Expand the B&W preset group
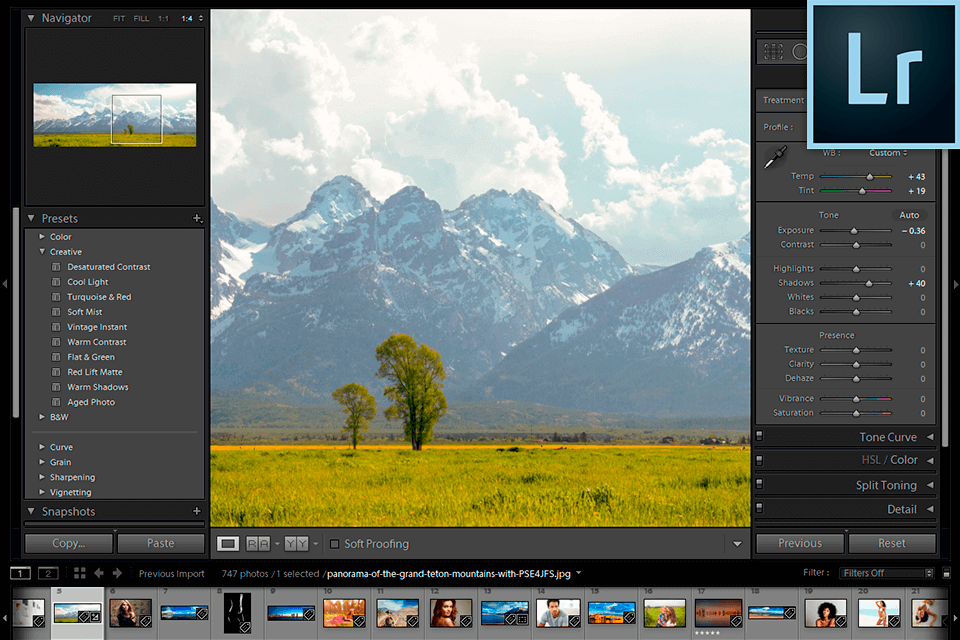Image resolution: width=960 pixels, height=640 pixels. point(42,417)
